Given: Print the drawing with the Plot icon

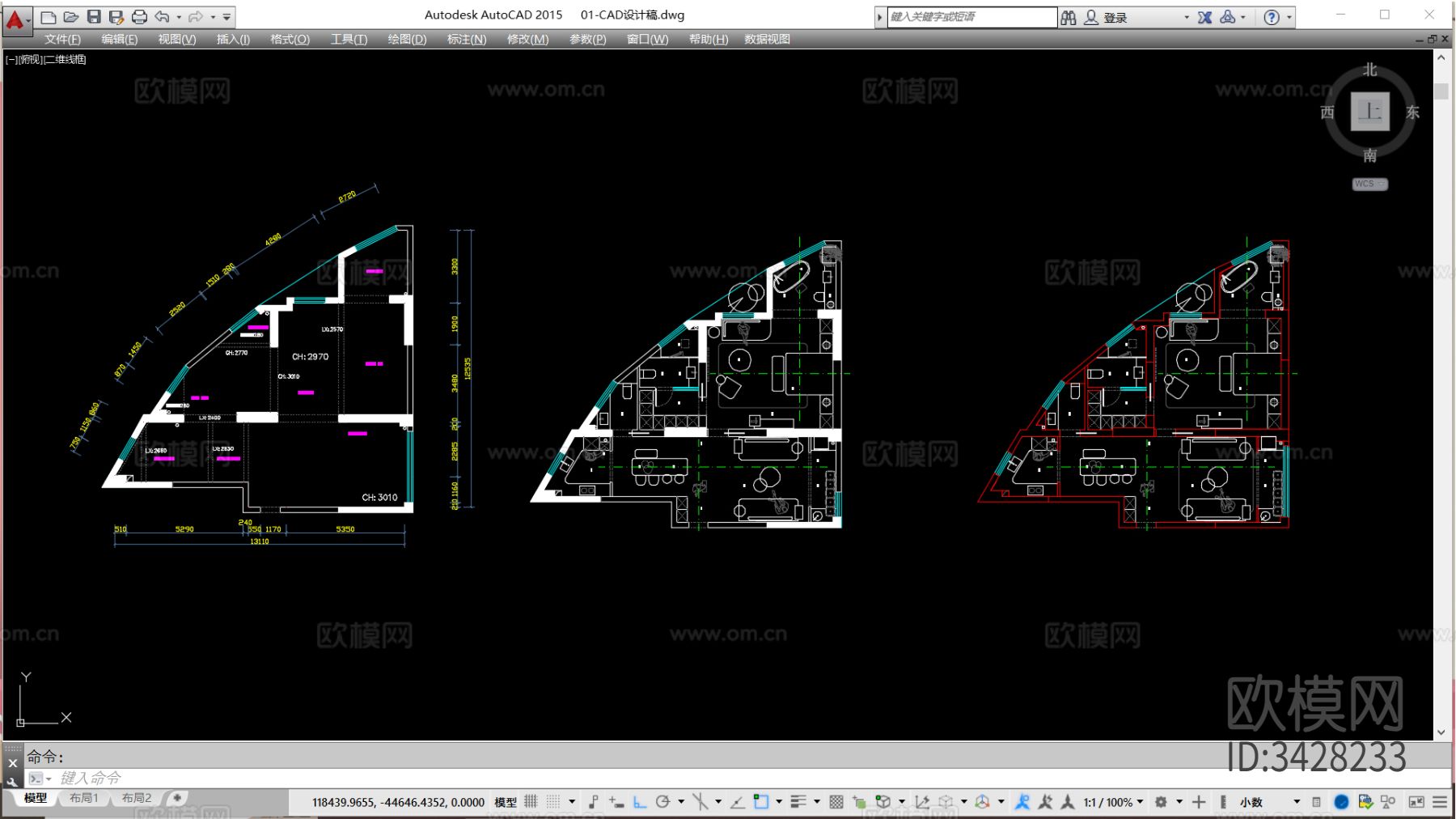Looking at the screenshot, I should [139, 17].
